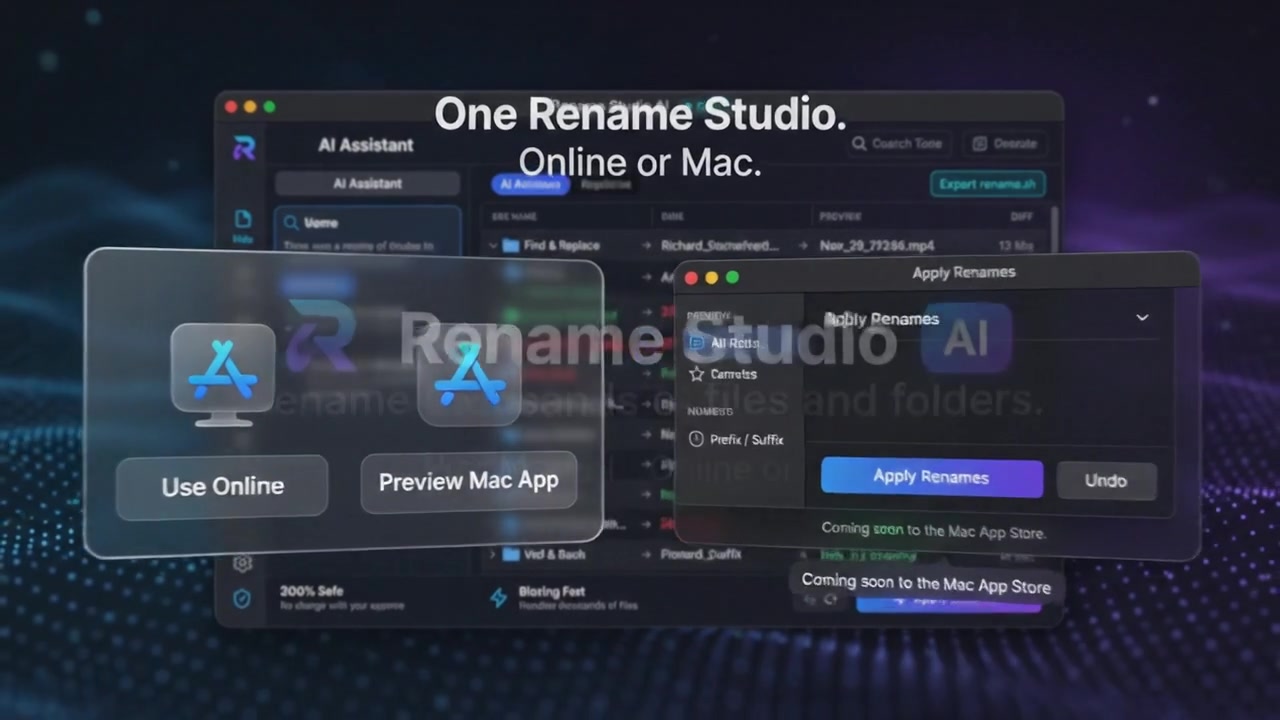This screenshot has height=720, width=1280.
Task: Select the AI Assistant segment in the left panel
Action: [368, 184]
